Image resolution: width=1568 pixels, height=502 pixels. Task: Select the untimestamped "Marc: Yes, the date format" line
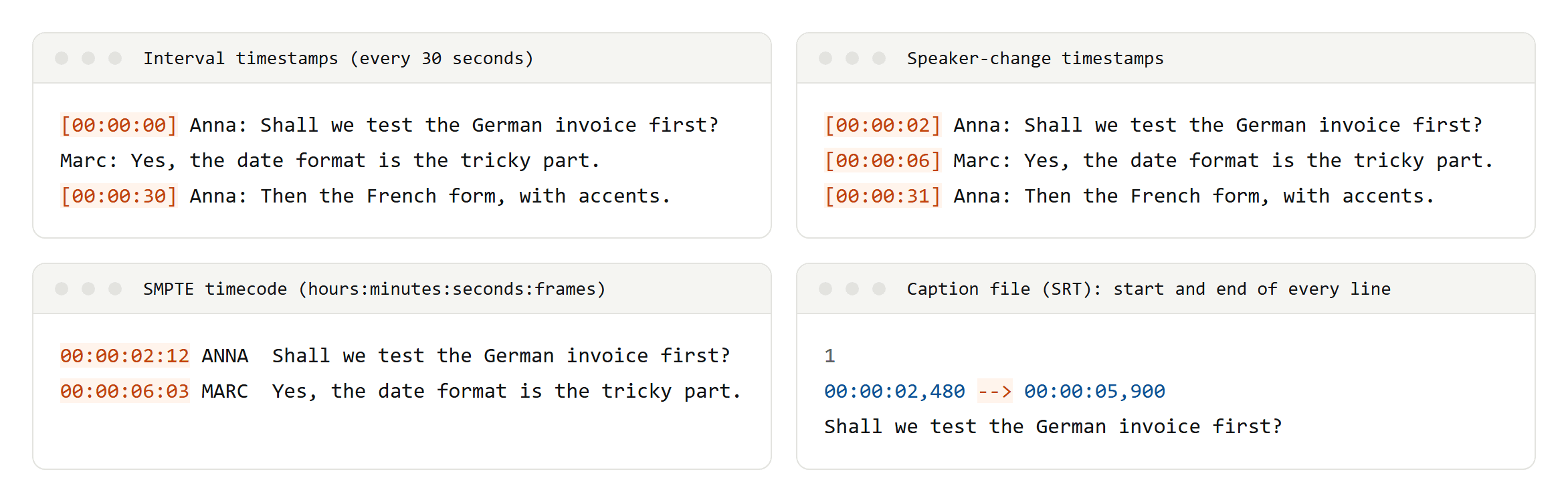point(330,161)
